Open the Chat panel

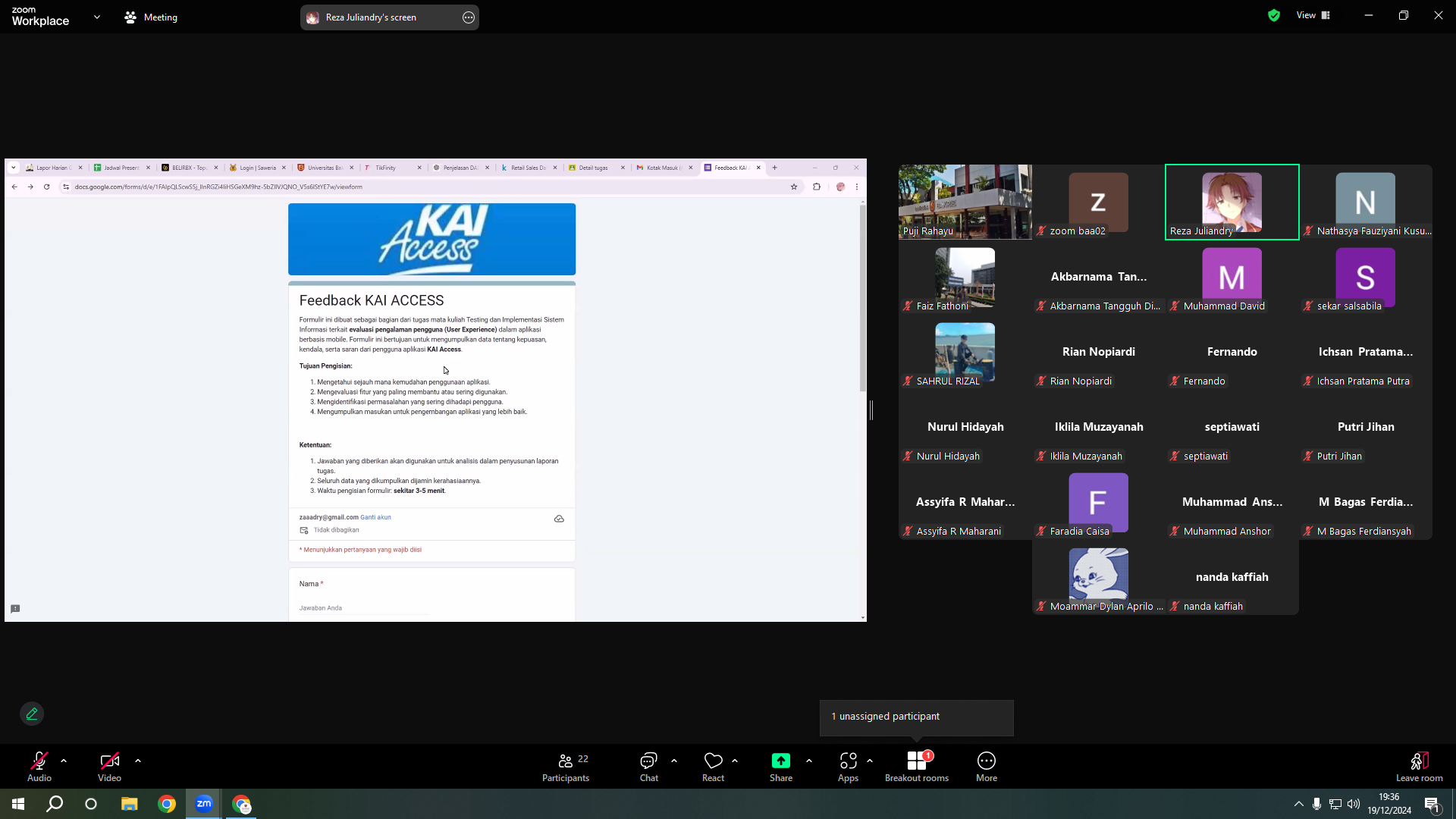(648, 767)
